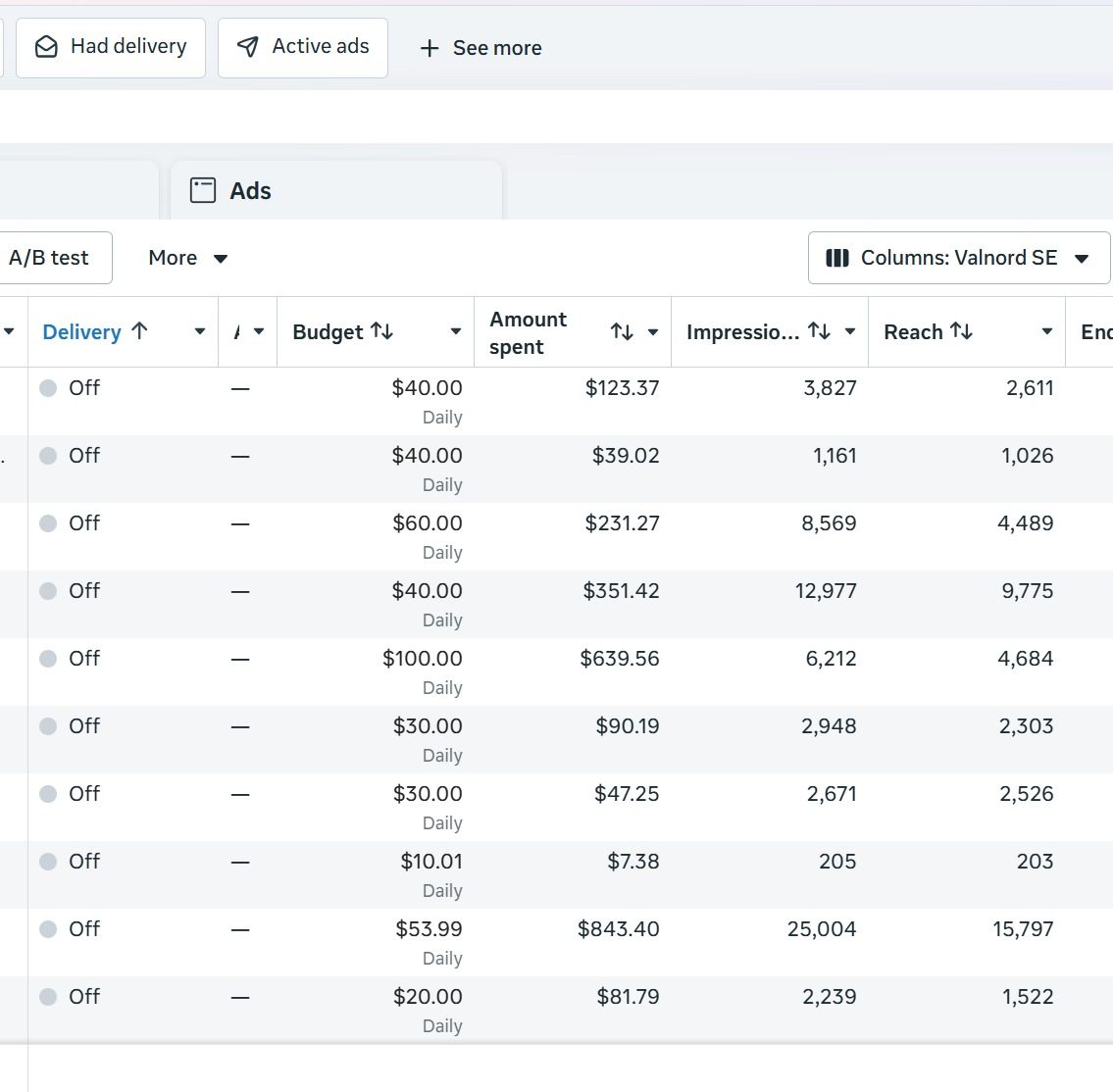
Task: Click the 12,977 impressions value
Action: 826,591
